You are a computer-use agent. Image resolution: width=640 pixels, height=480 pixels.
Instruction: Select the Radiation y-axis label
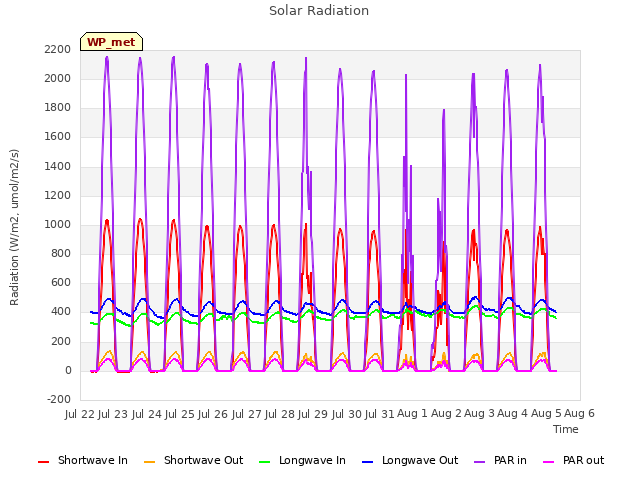(x=14, y=227)
